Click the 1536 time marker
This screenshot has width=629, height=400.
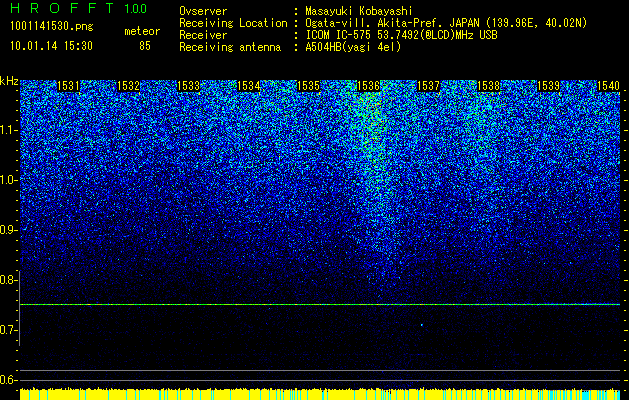coord(369,86)
